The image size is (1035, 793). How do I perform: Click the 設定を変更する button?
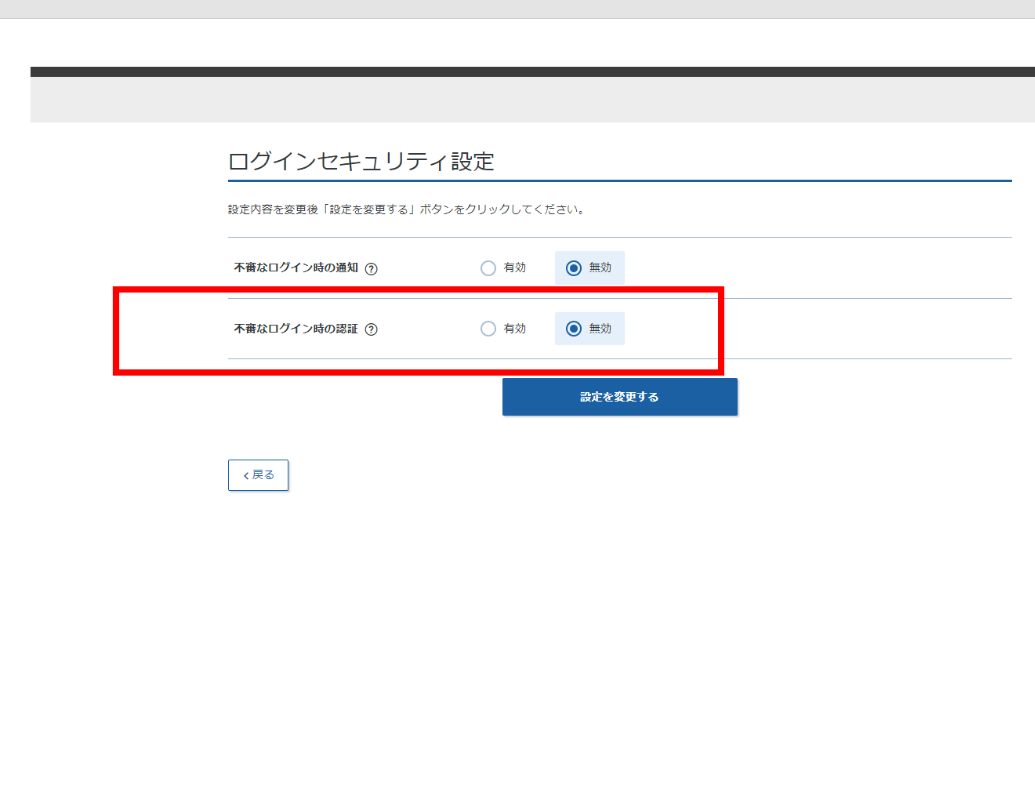tap(620, 397)
